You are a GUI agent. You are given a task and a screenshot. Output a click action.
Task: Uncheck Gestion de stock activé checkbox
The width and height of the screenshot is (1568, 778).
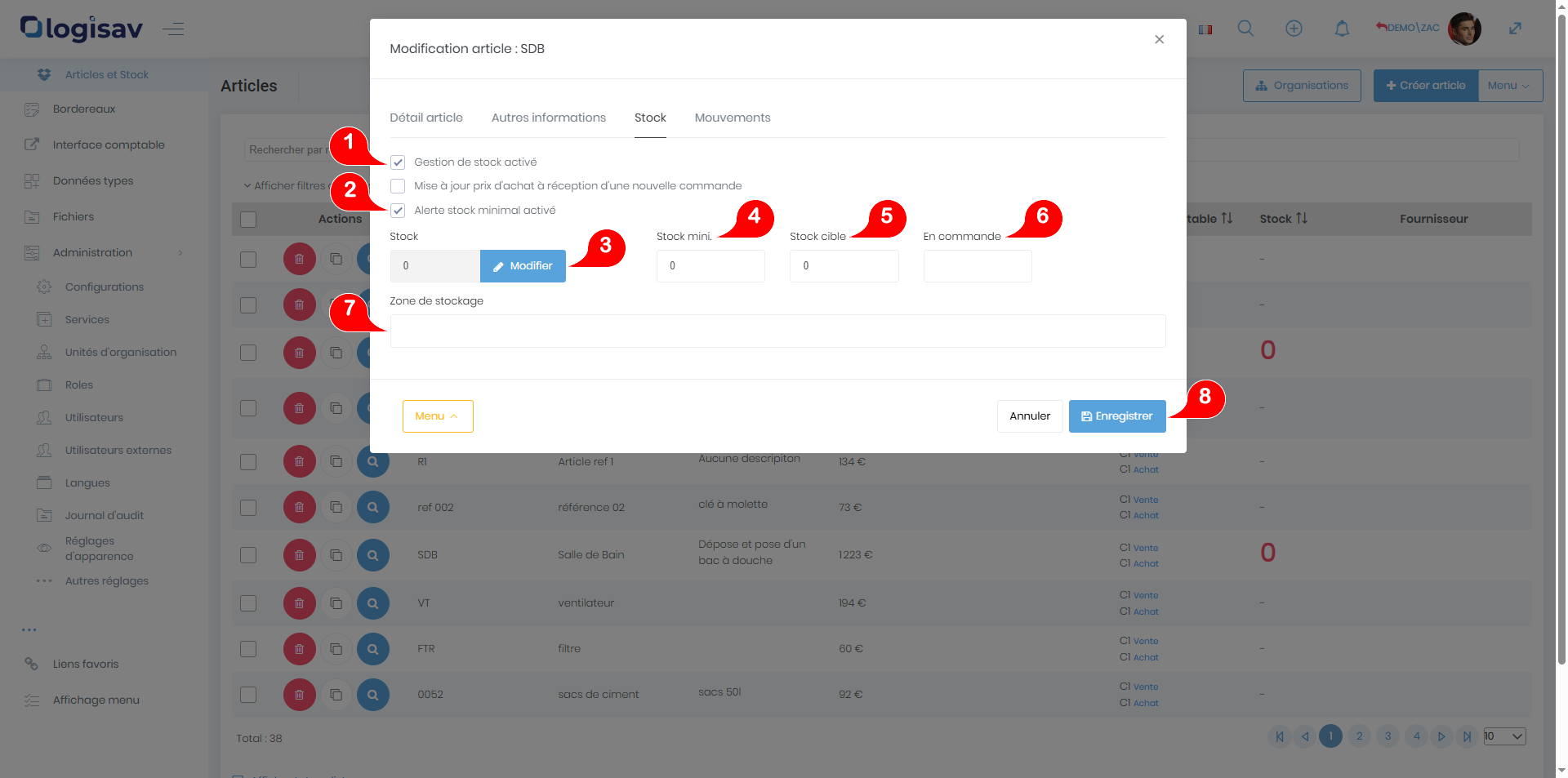(x=398, y=162)
